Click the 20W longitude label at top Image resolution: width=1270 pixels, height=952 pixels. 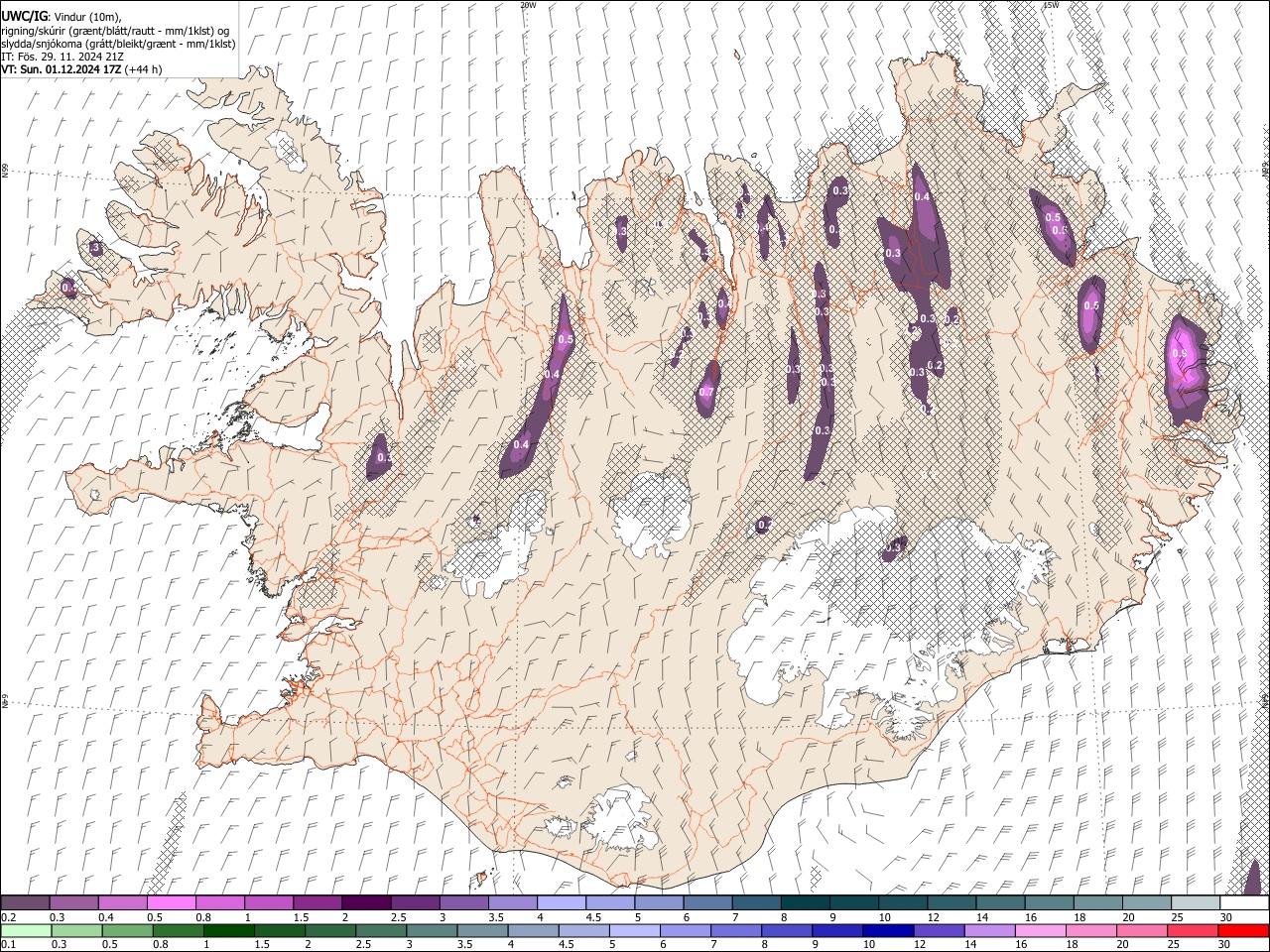click(x=528, y=5)
